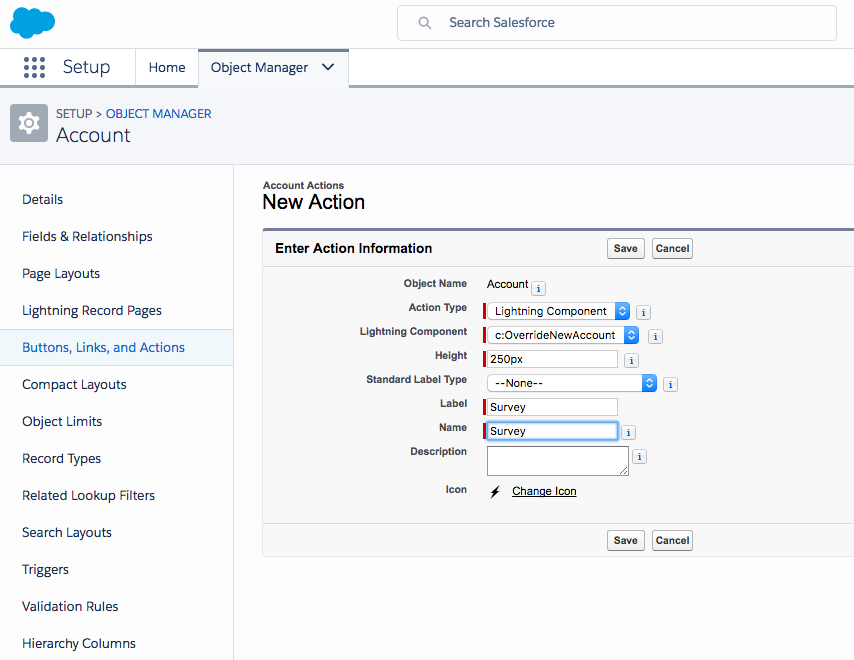Open Page Layouts in the sidebar
This screenshot has height=660, width=854.
[61, 273]
